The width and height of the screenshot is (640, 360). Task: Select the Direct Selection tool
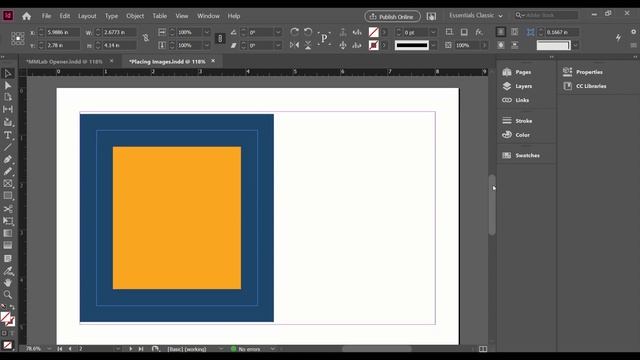click(x=7, y=85)
